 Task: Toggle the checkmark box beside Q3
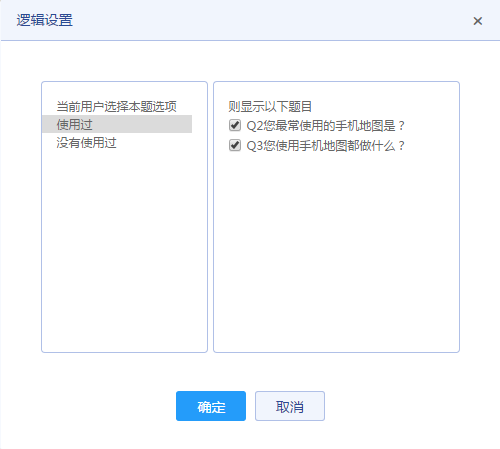click(235, 145)
